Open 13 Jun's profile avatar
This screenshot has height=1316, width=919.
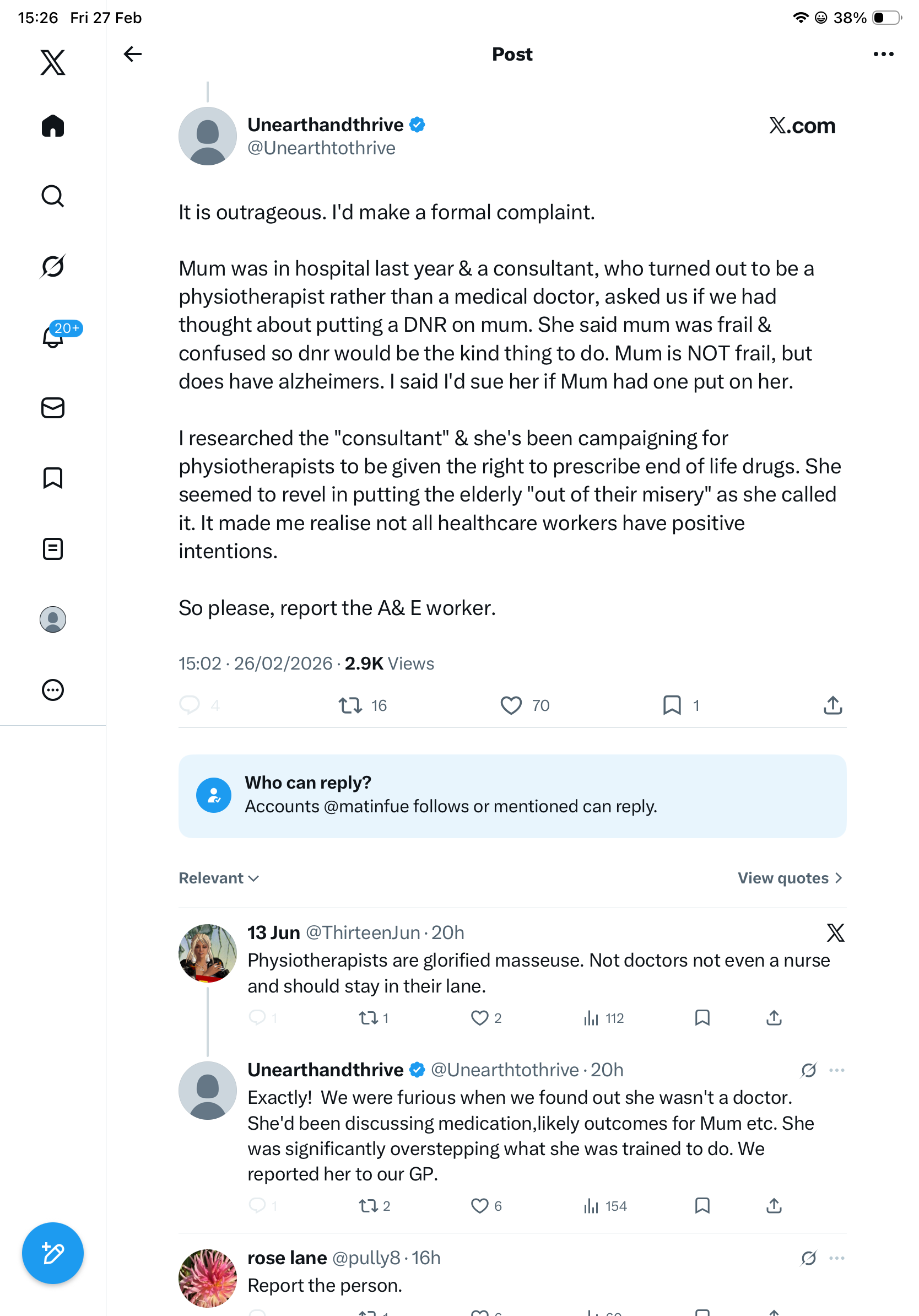207,953
